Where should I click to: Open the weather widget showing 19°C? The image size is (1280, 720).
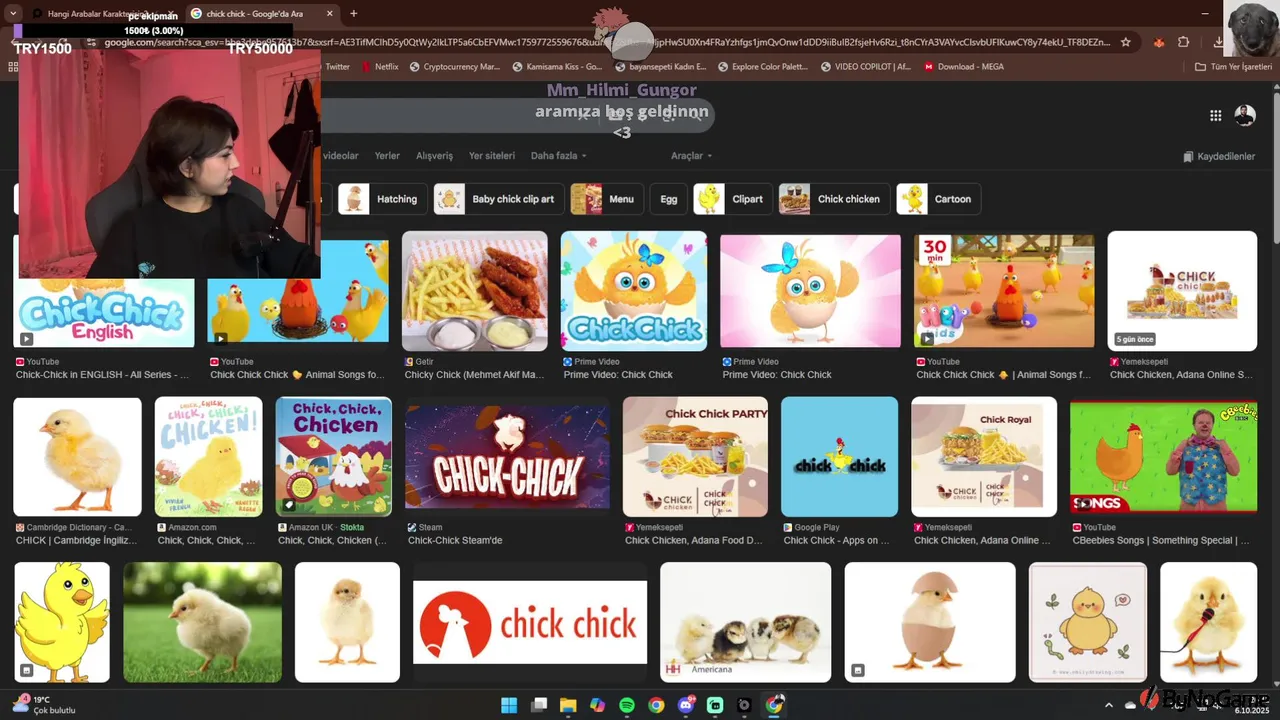pos(43,705)
